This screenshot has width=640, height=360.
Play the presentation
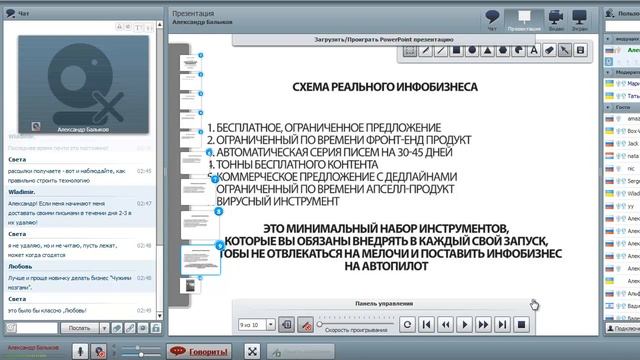(x=464, y=324)
